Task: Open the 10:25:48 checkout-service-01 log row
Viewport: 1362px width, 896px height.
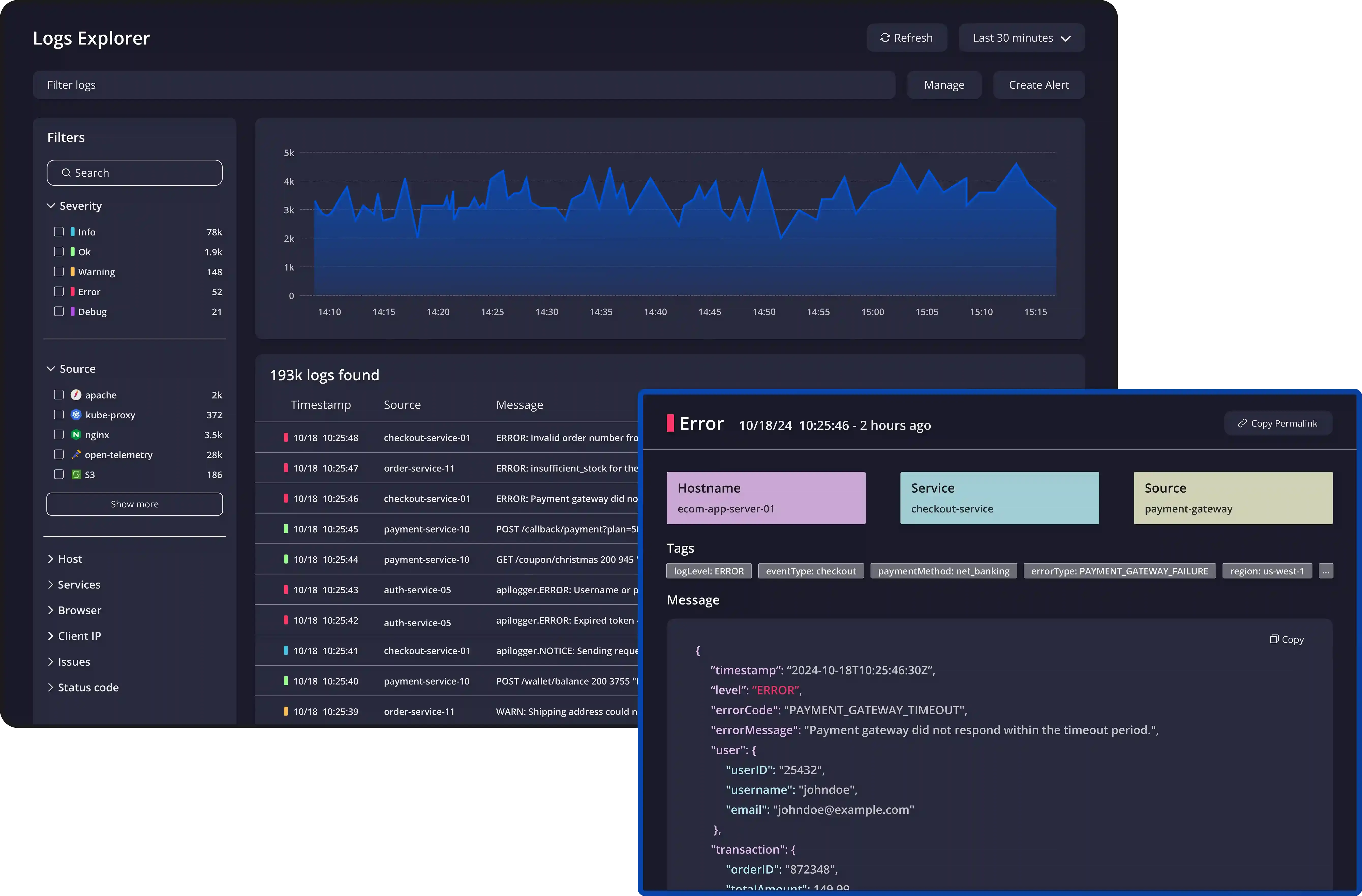Action: [x=446, y=438]
